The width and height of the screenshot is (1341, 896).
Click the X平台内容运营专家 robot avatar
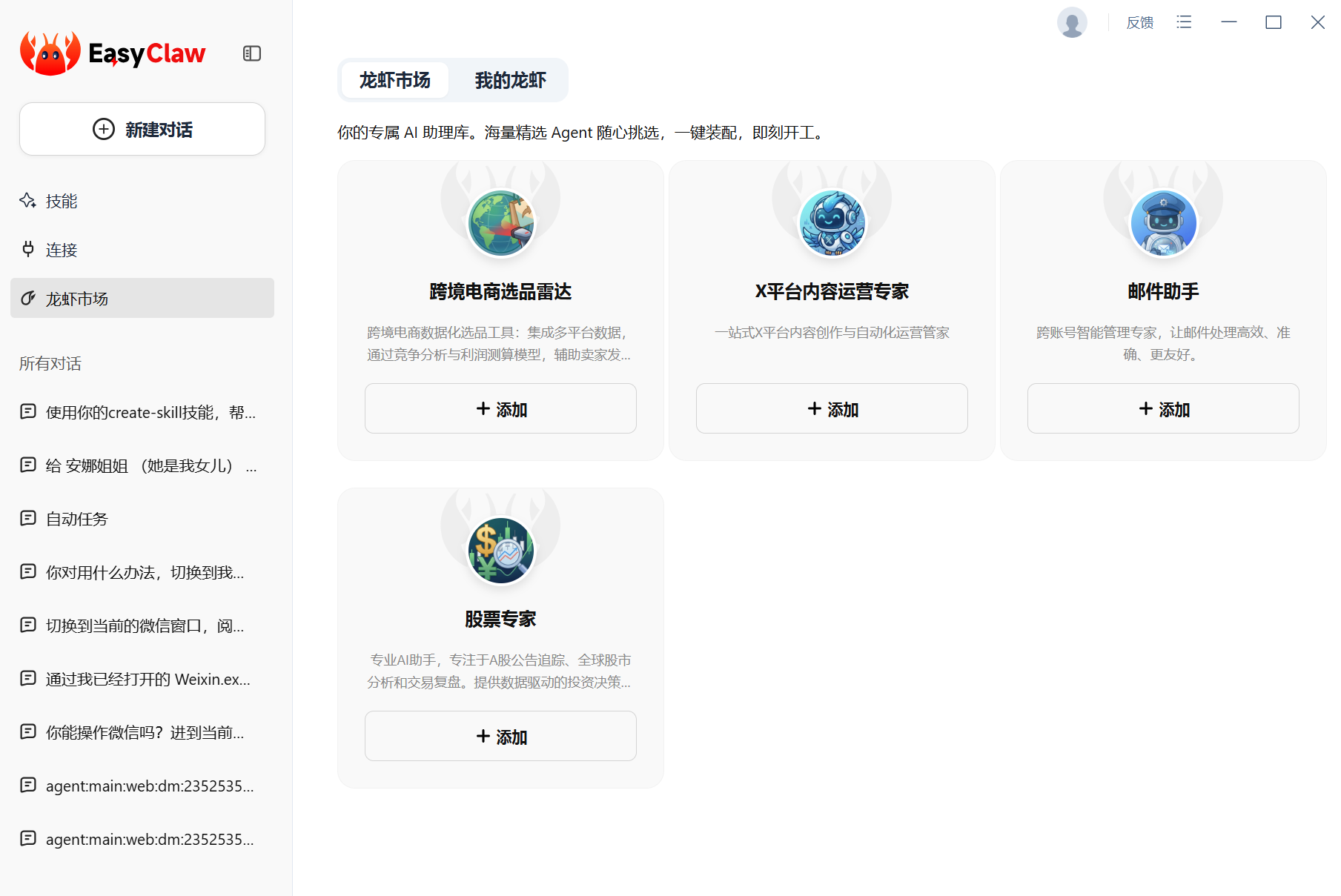click(x=832, y=222)
